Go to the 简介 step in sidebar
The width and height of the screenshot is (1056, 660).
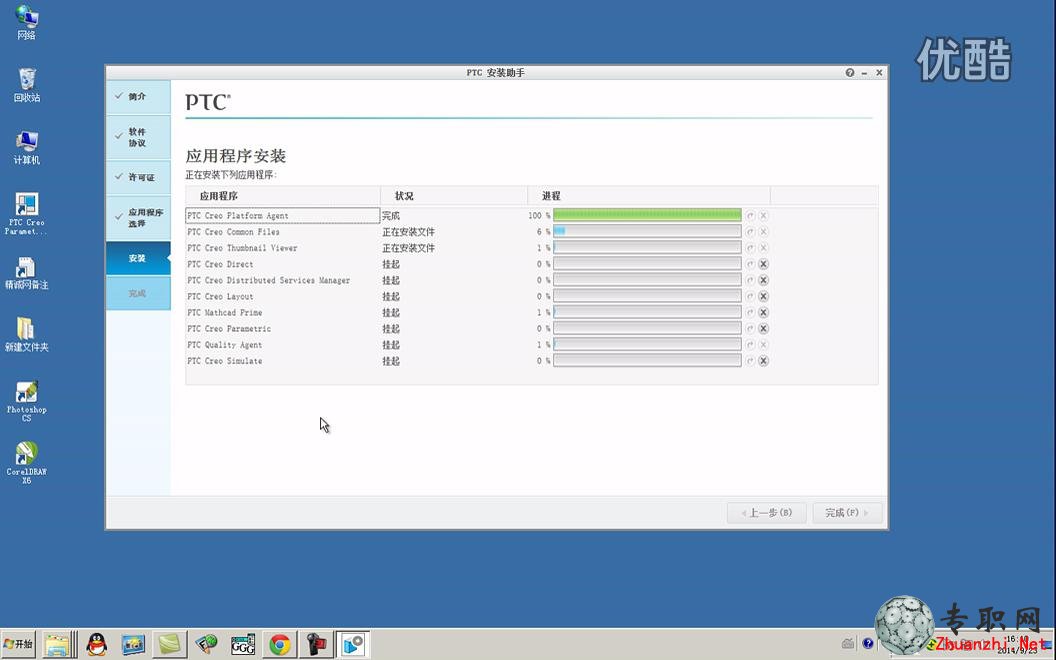tap(138, 96)
